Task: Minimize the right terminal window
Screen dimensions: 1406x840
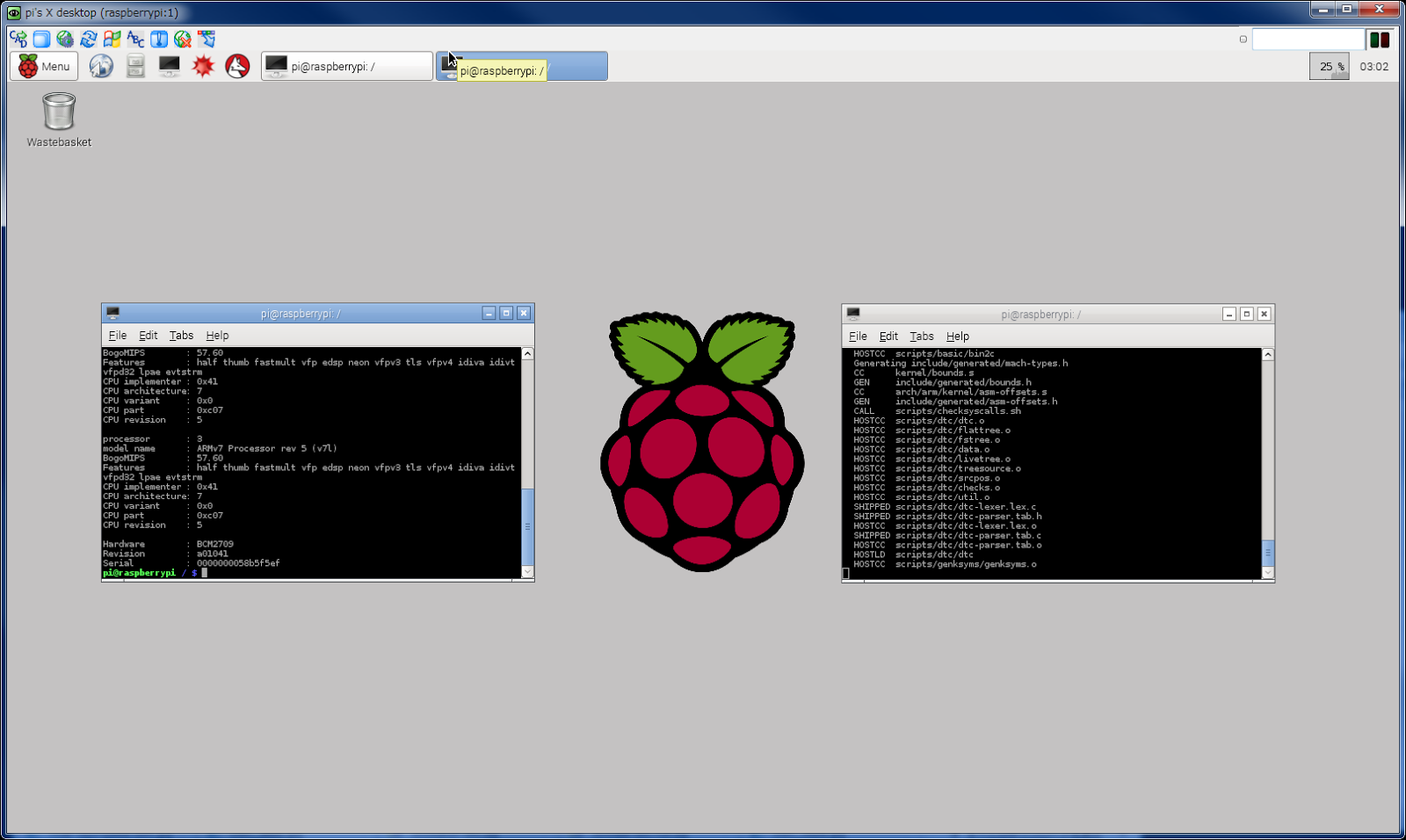Action: pyautogui.click(x=1229, y=314)
